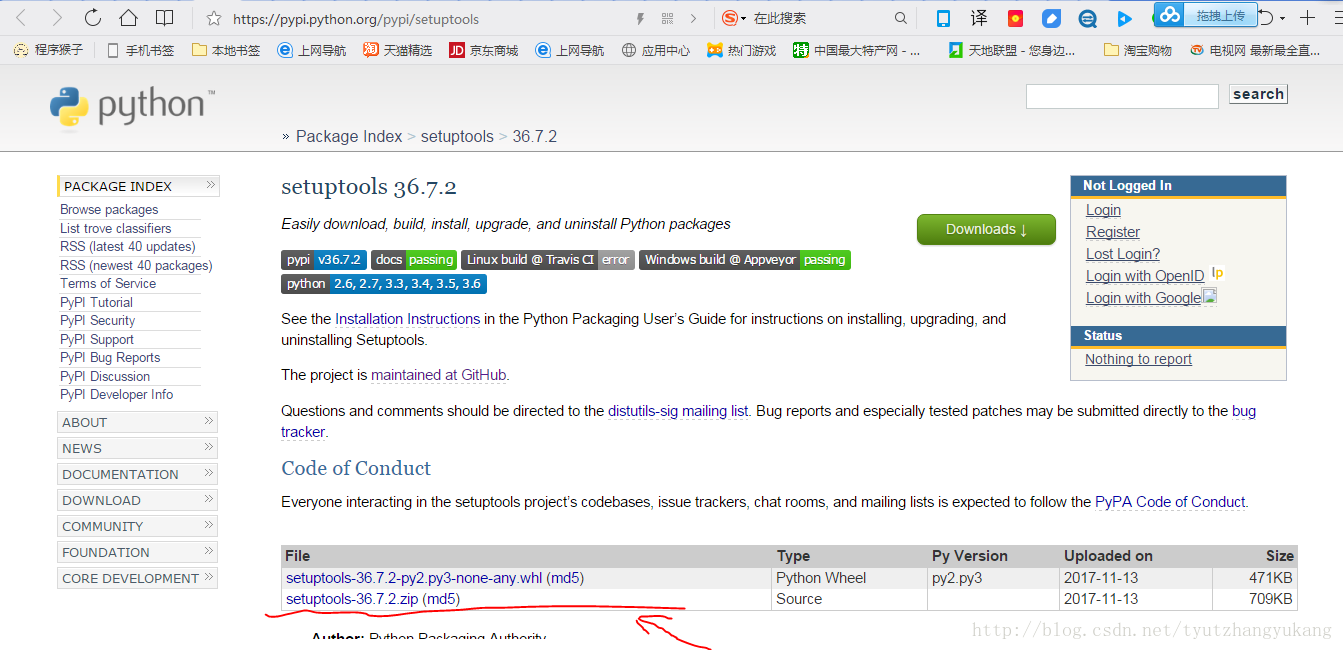The height and width of the screenshot is (650, 1343).
Task: Click the Login link
Action: [1103, 210]
